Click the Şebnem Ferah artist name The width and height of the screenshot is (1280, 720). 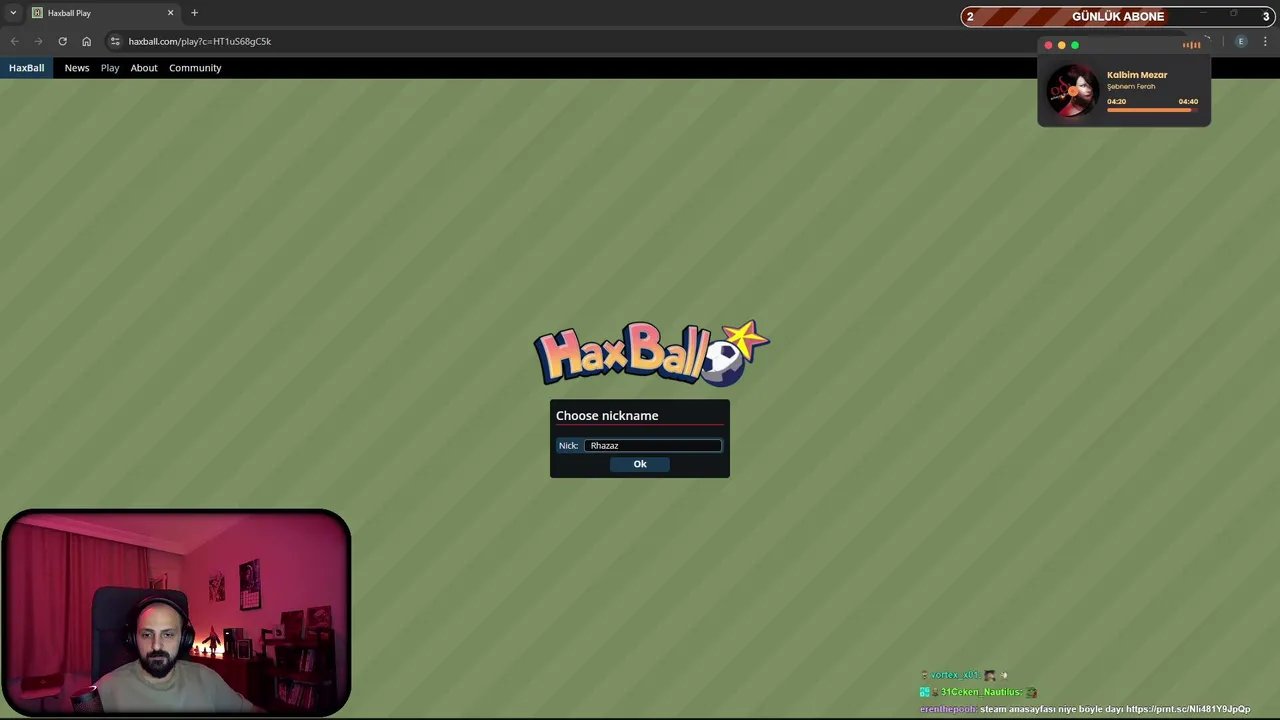point(1131,87)
